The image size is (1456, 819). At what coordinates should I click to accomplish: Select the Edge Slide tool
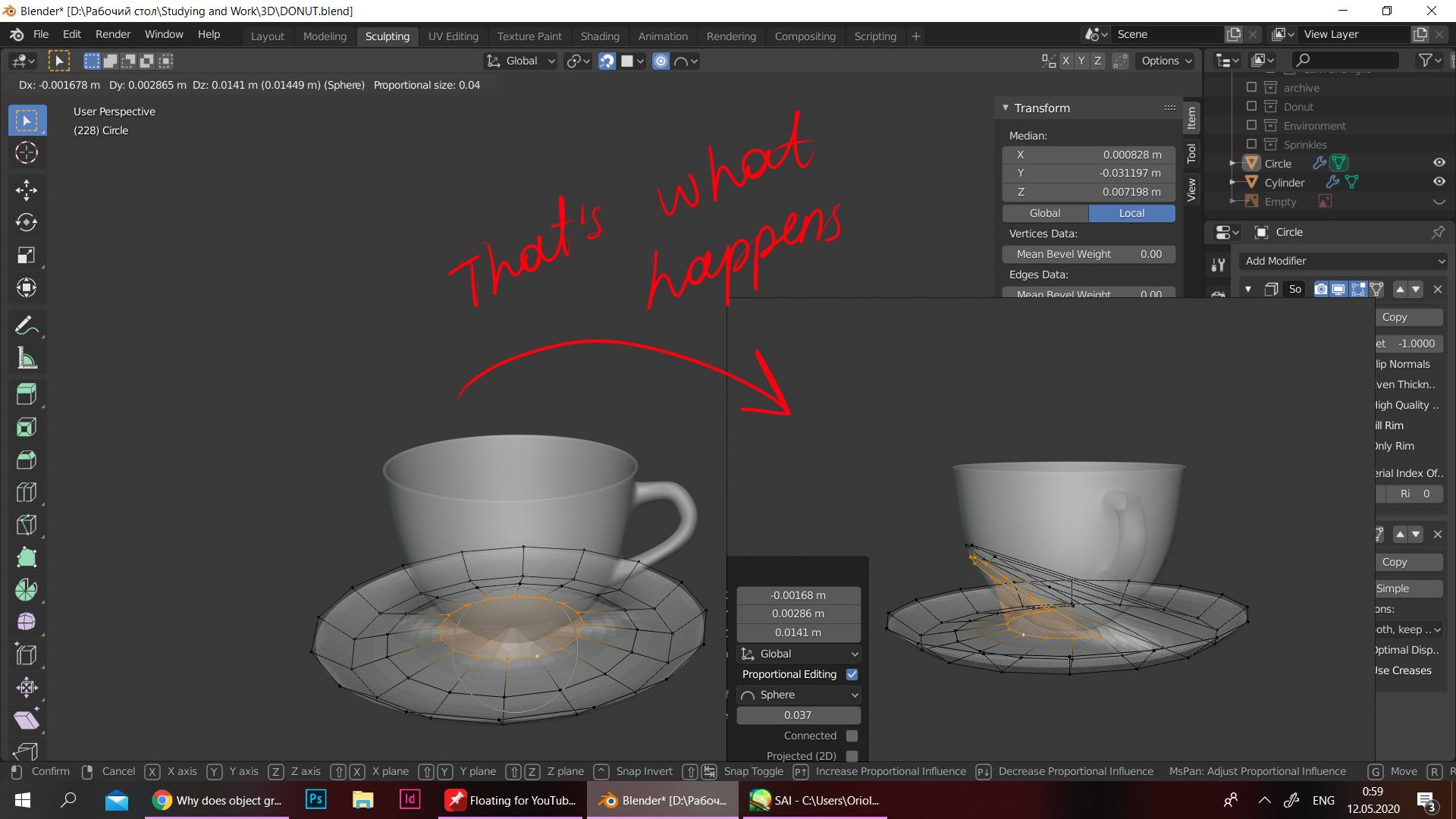click(27, 655)
